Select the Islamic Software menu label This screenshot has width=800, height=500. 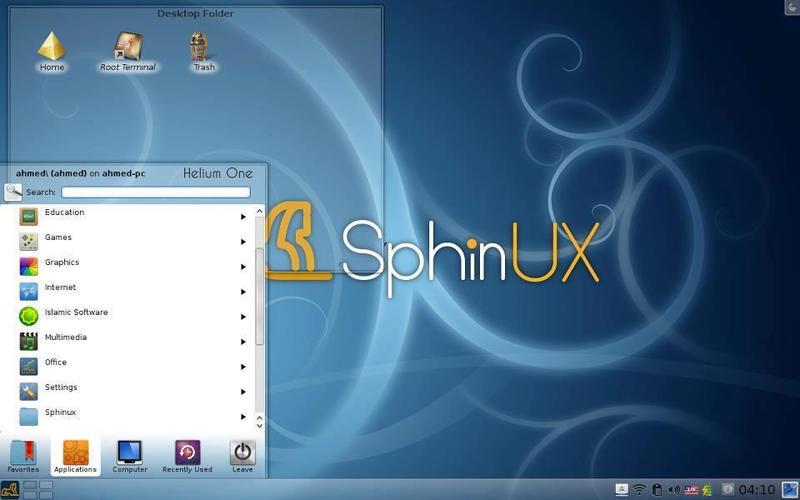point(76,312)
